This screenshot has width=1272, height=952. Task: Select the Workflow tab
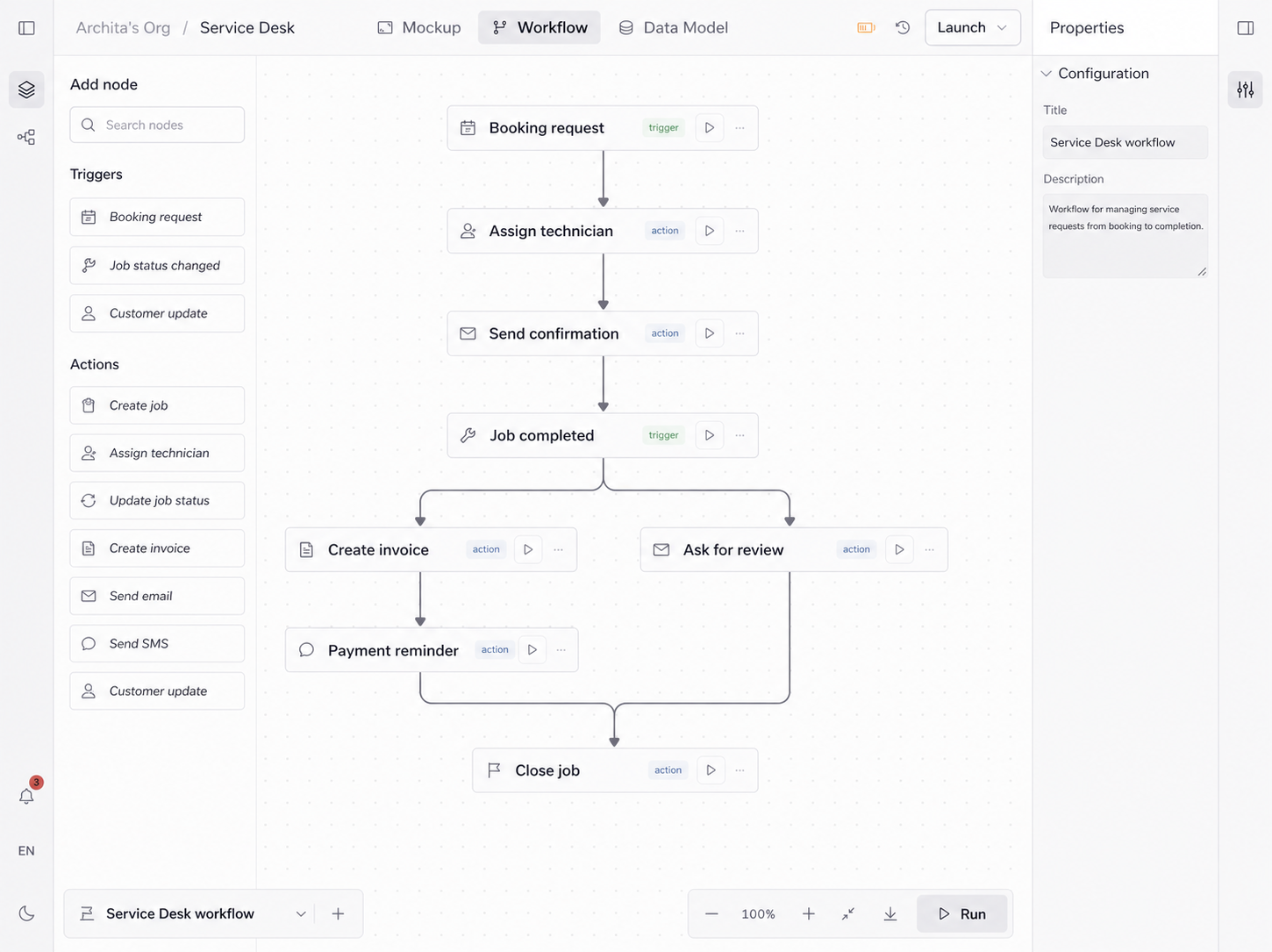540,27
